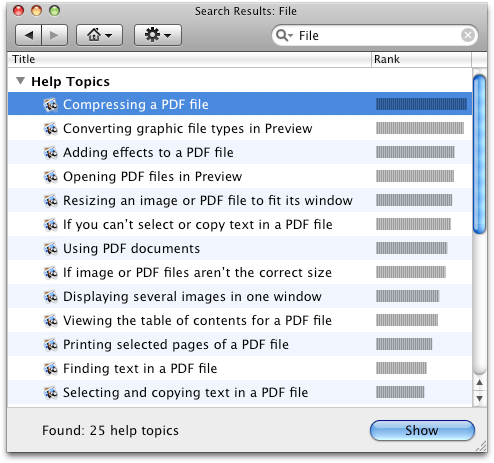This screenshot has height=463, width=494.
Task: Click the magnifying glass search options icon
Action: click(284, 35)
